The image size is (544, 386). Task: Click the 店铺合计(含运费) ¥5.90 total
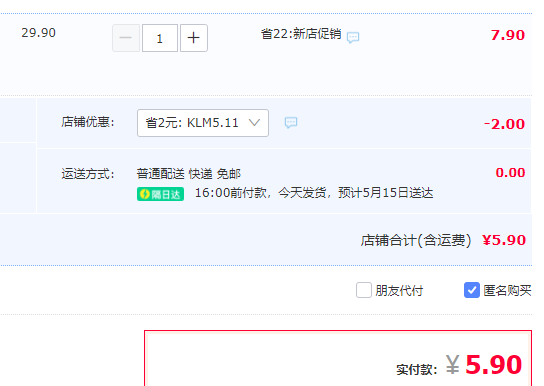pyautogui.click(x=443, y=240)
